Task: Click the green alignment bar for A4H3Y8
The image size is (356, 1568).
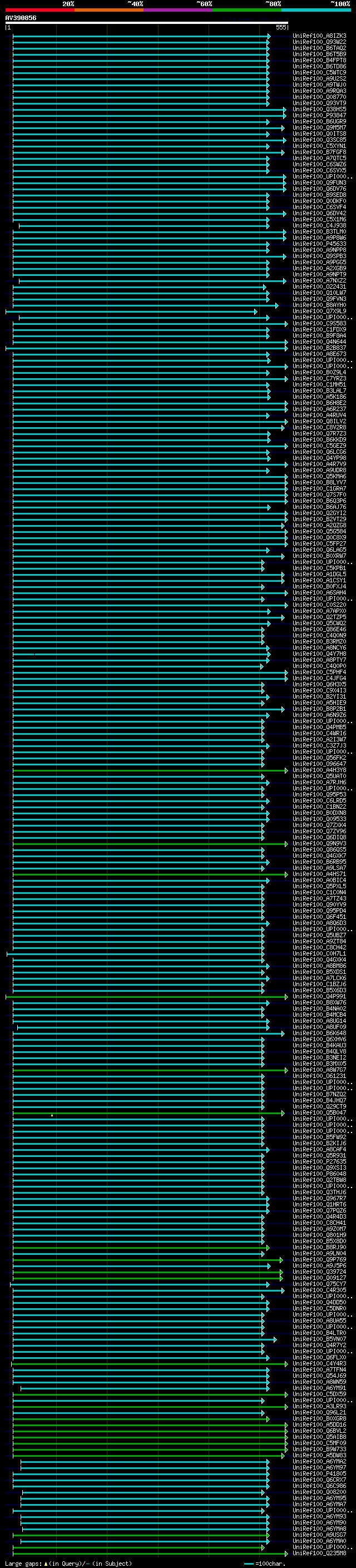Action: click(150, 770)
